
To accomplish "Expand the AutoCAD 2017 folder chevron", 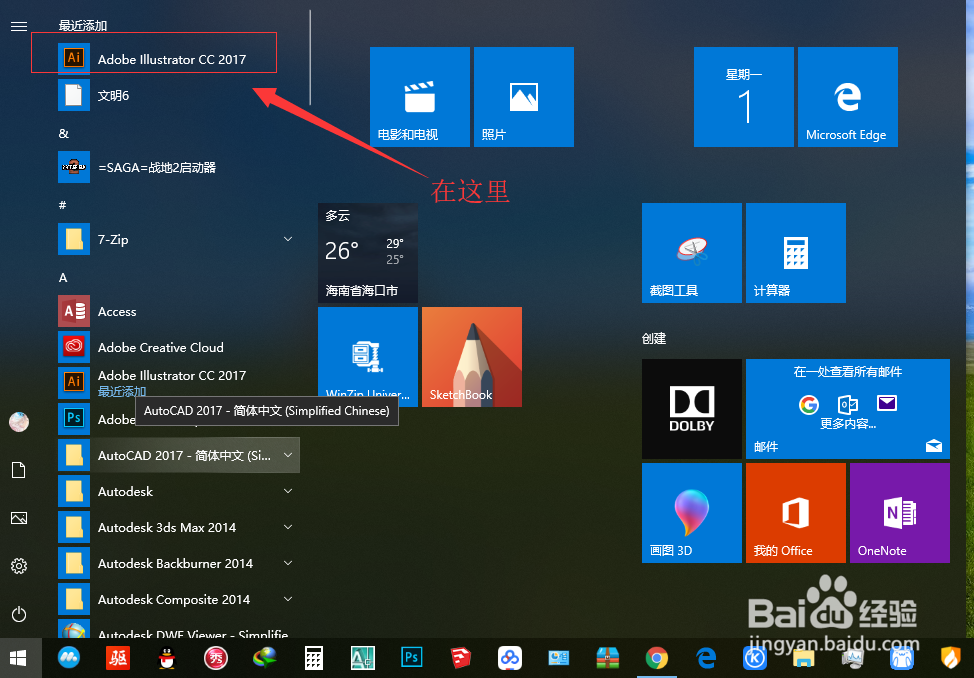I will tap(288, 455).
